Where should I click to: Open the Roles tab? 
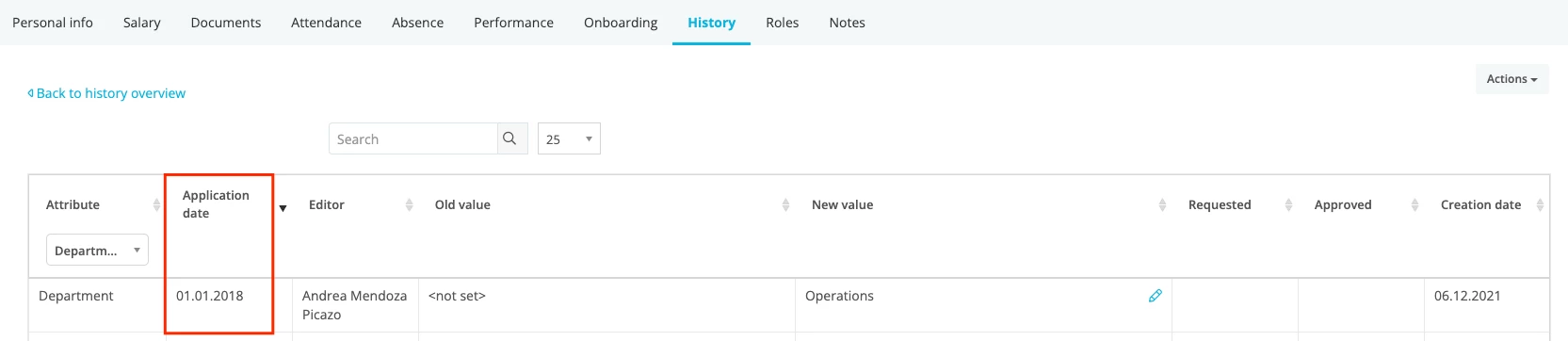click(x=782, y=23)
